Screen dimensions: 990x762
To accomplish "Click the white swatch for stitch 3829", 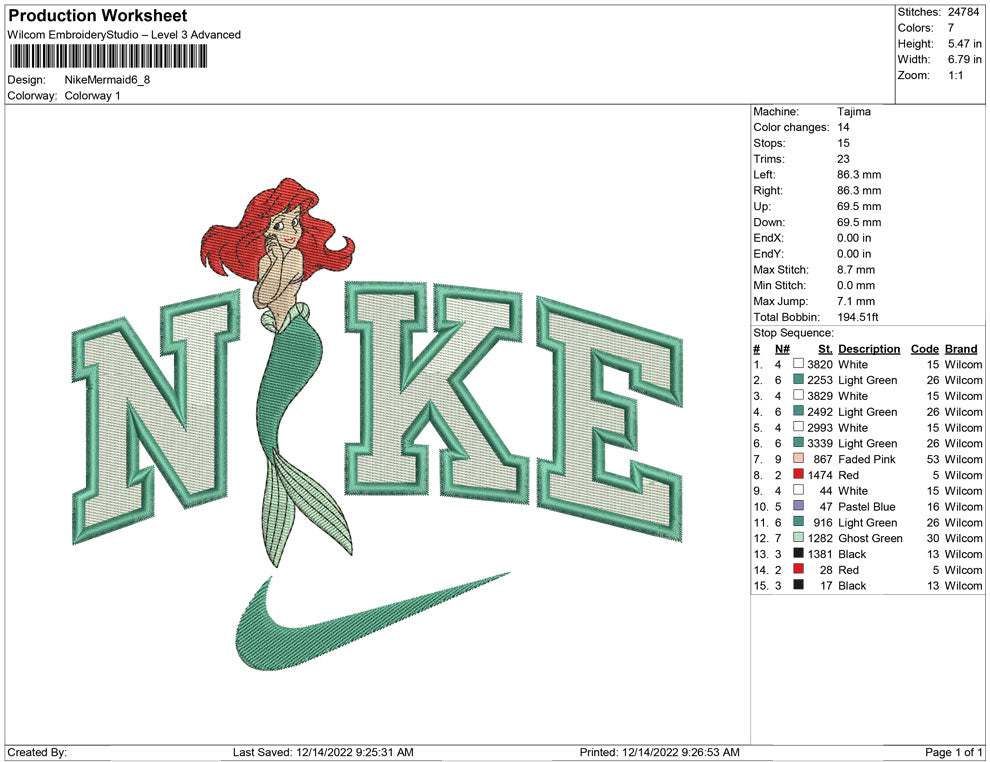I will [798, 395].
